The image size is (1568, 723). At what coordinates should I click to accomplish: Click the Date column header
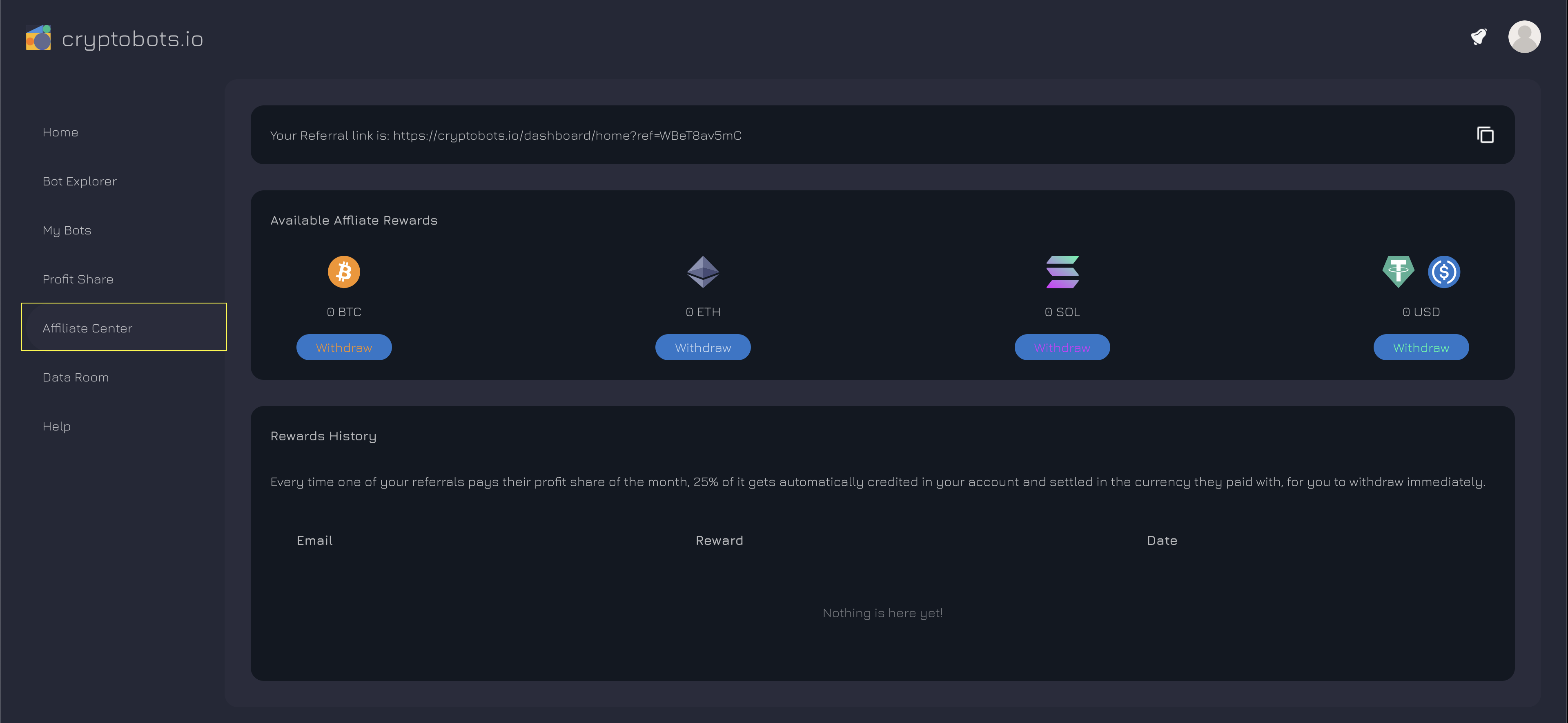1162,540
